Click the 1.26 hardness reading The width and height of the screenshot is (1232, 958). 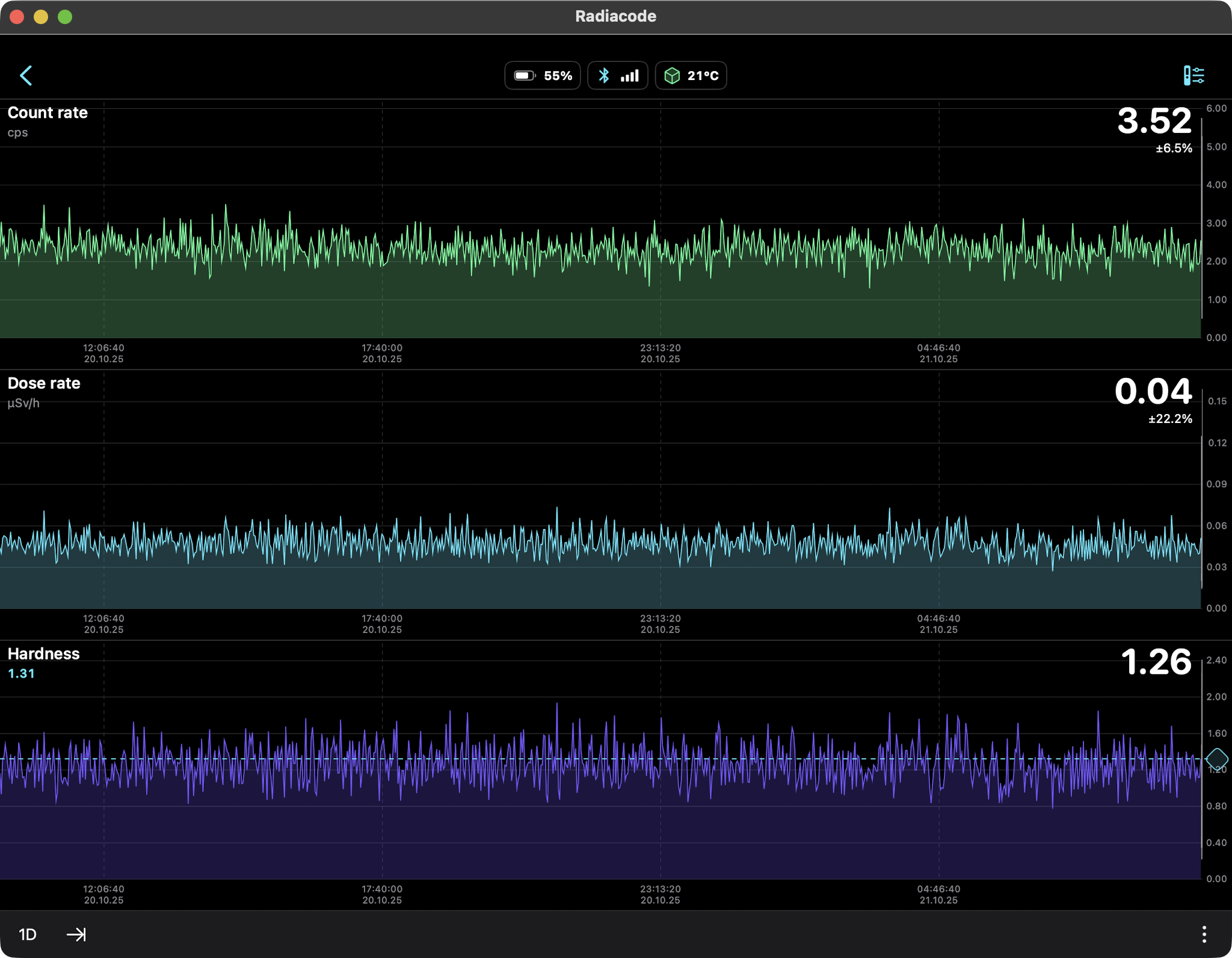[x=1156, y=663]
